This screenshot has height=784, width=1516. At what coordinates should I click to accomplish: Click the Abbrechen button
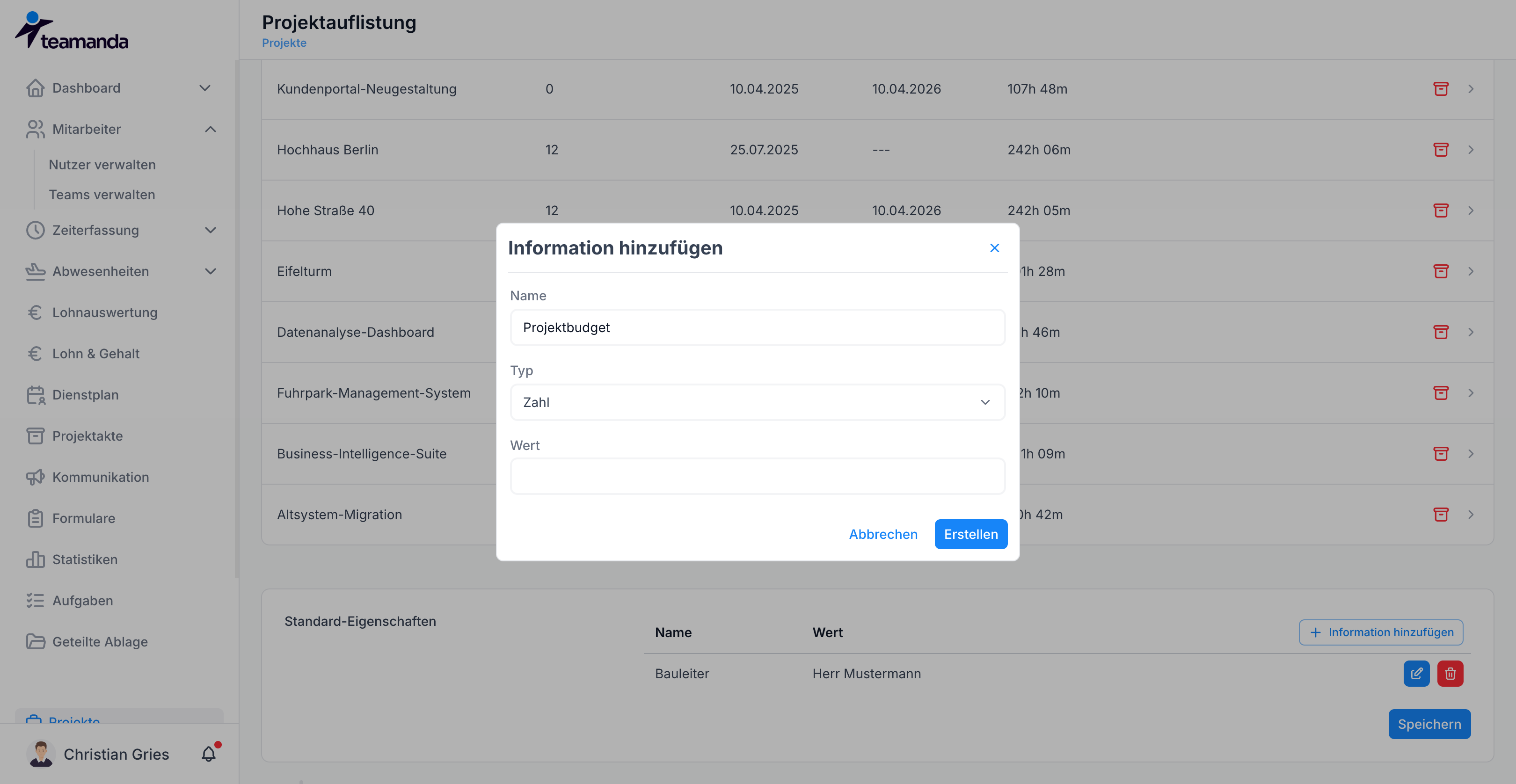click(x=883, y=534)
